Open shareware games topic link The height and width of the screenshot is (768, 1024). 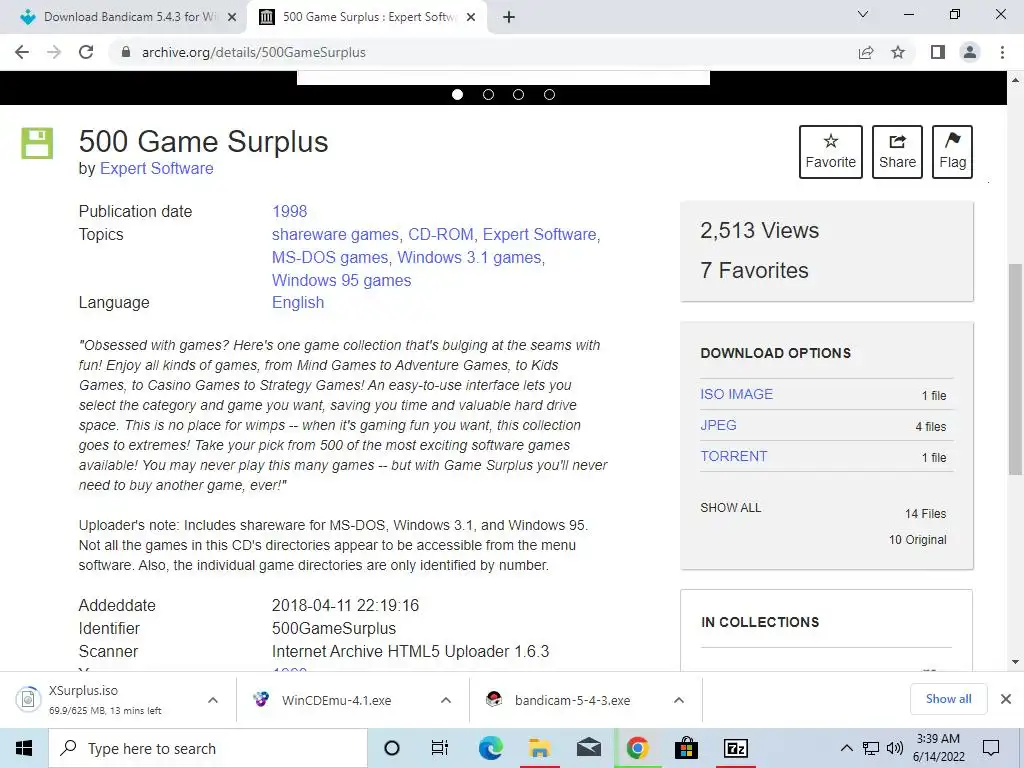(335, 234)
